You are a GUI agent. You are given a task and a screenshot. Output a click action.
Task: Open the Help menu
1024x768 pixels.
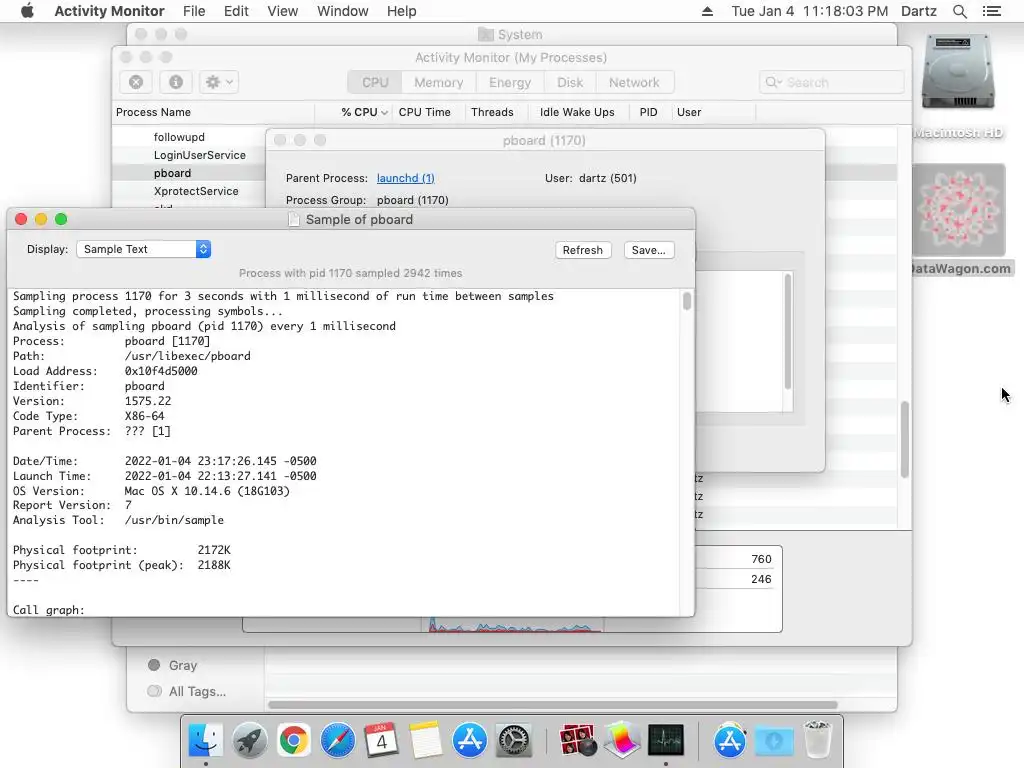401,11
